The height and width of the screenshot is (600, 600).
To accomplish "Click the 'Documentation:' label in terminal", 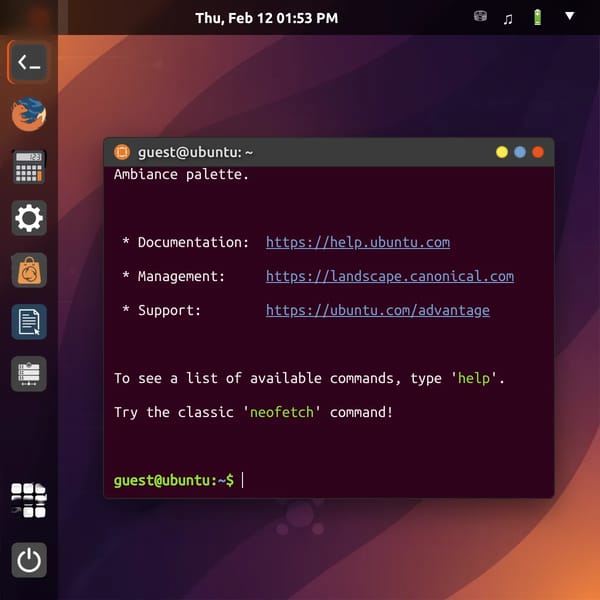I will (193, 243).
